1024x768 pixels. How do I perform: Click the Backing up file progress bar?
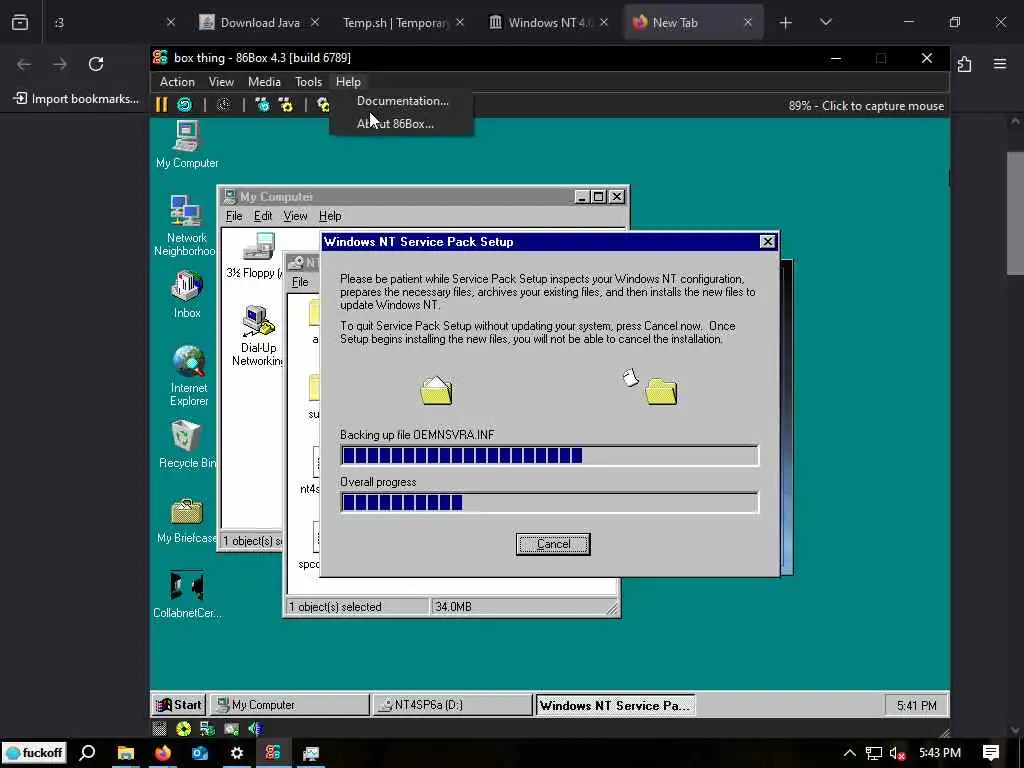pos(549,455)
